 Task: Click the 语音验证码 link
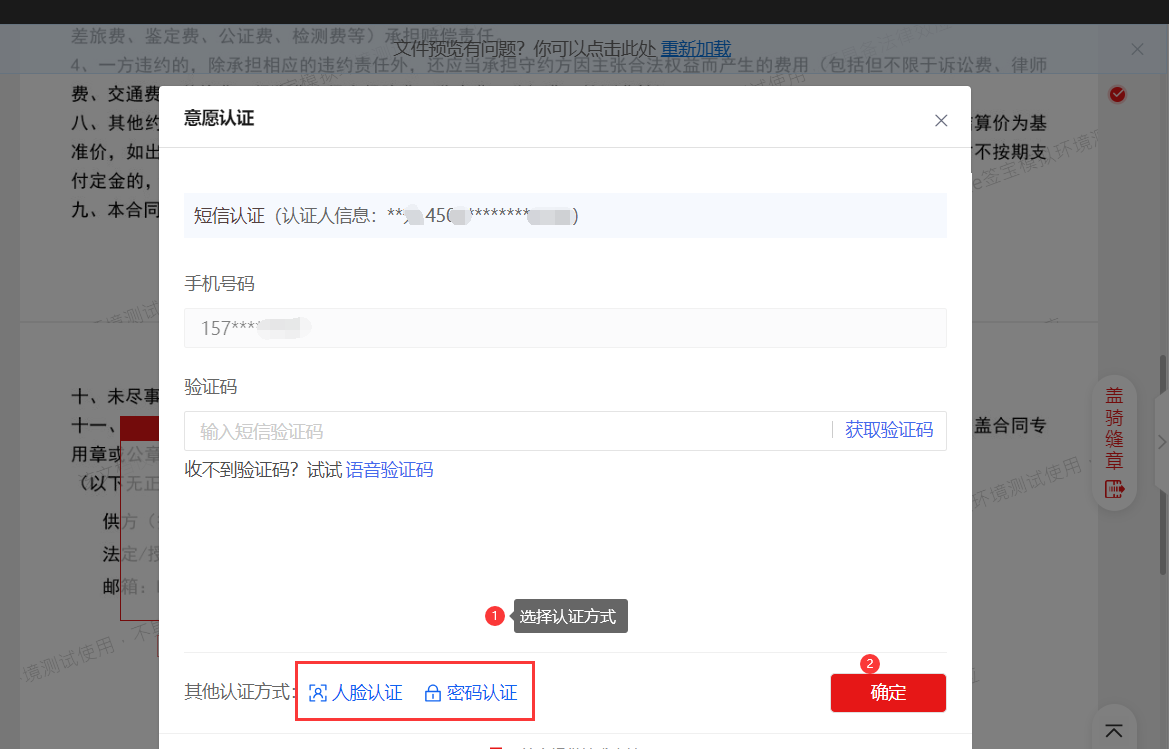pos(389,470)
